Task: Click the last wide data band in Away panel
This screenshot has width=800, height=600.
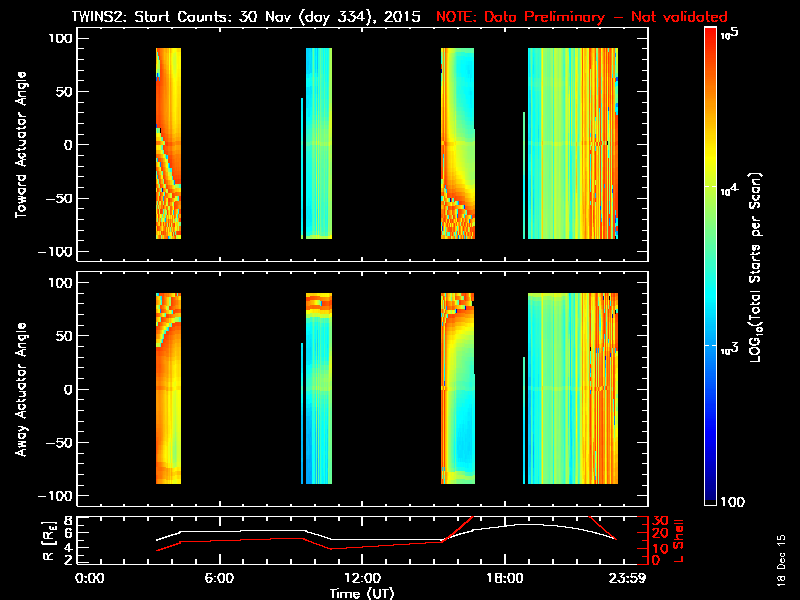Action: point(573,388)
